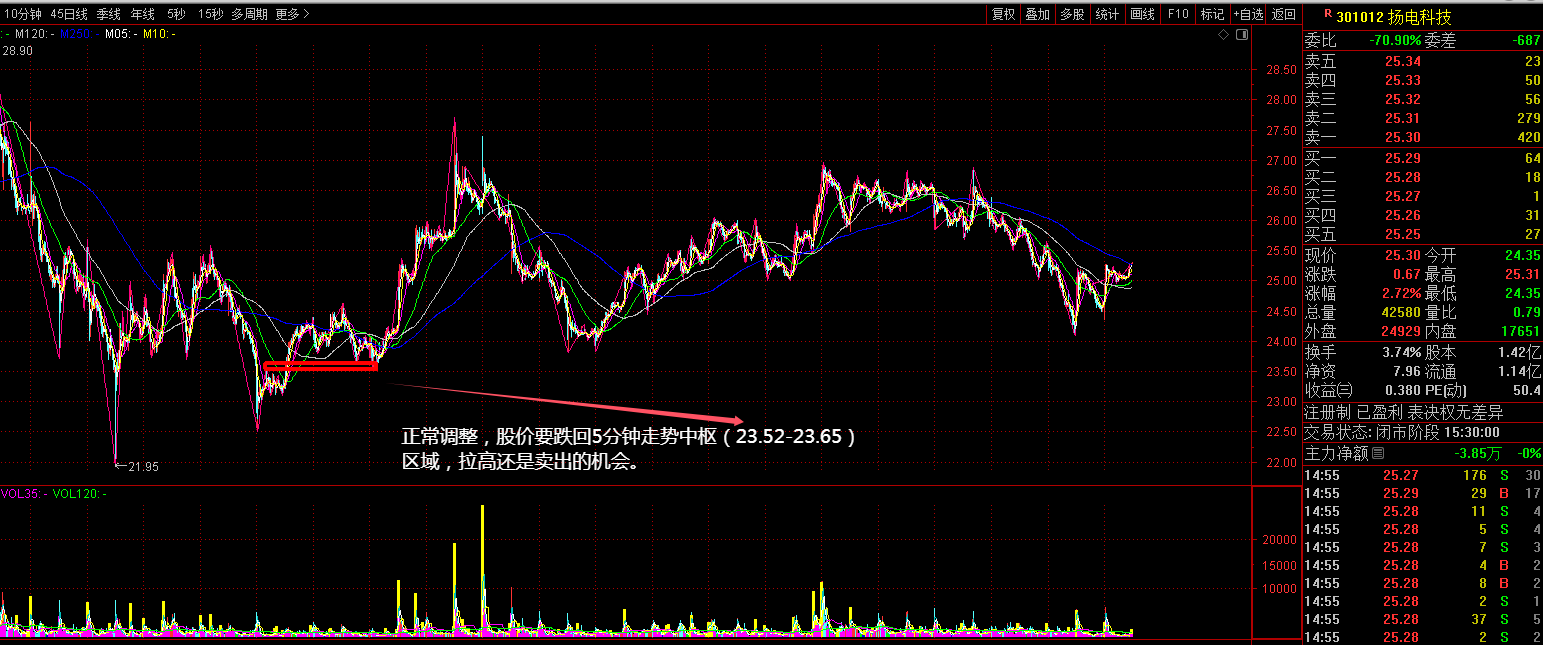
Task: Select the 买一 row priced 25.29
Action: (1423, 158)
